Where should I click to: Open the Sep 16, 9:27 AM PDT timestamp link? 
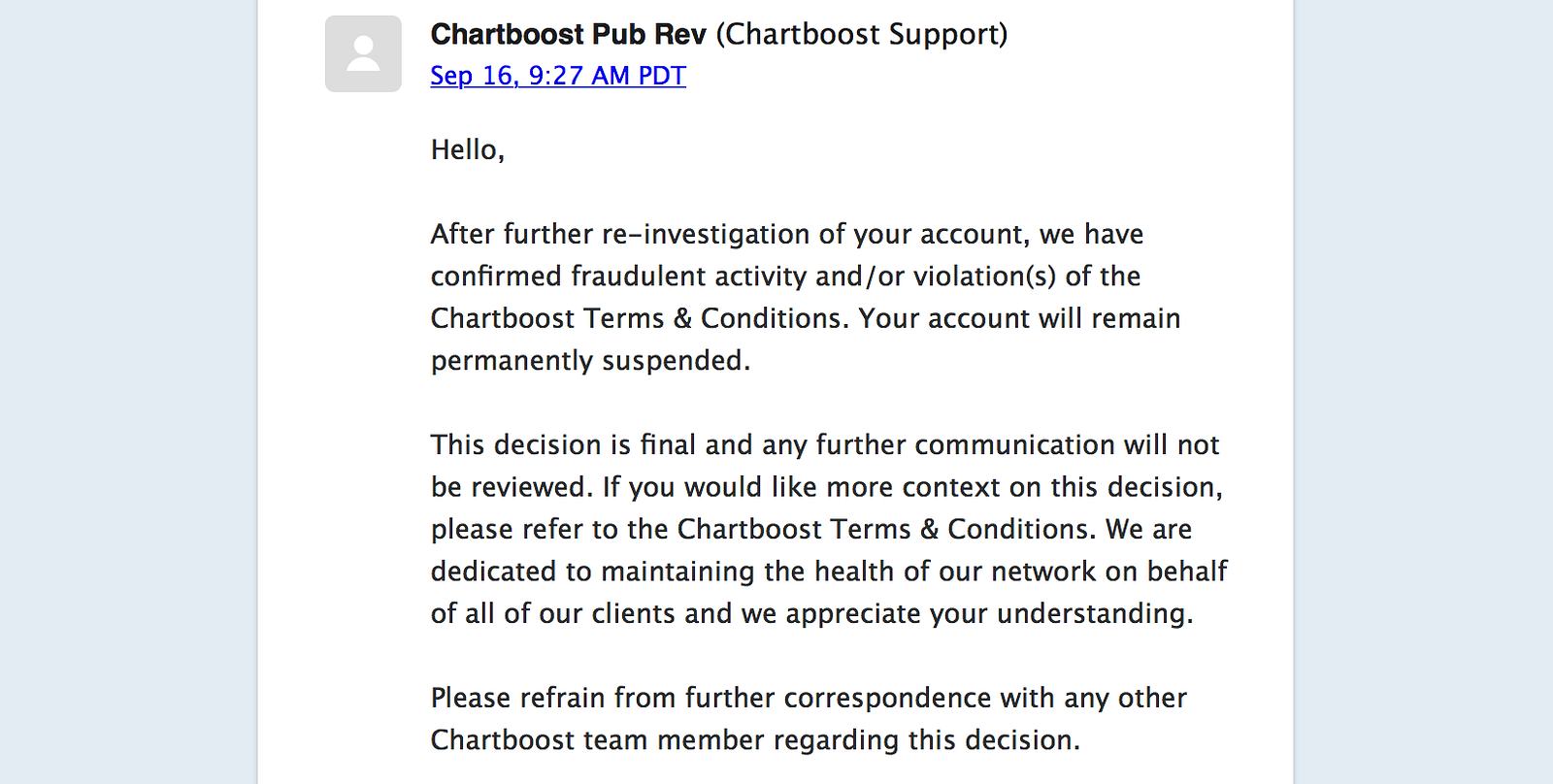(558, 76)
